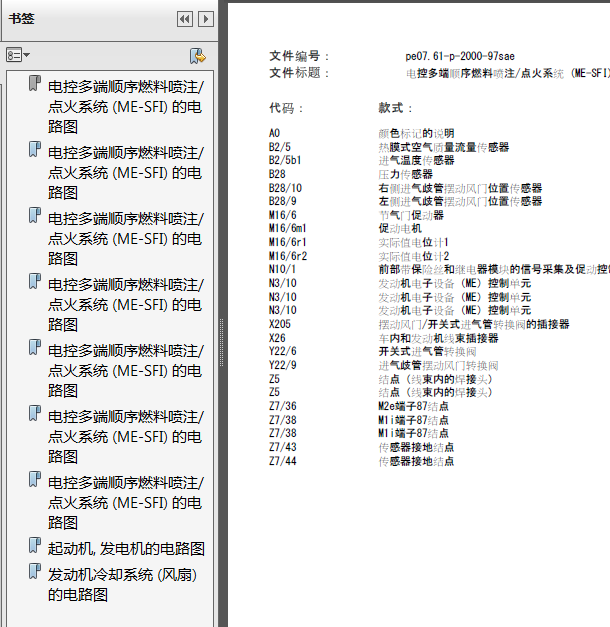This screenshot has height=627, width=610.
Task: Open the last (seventh) ME-SFI bookmark
Action: (x=126, y=503)
